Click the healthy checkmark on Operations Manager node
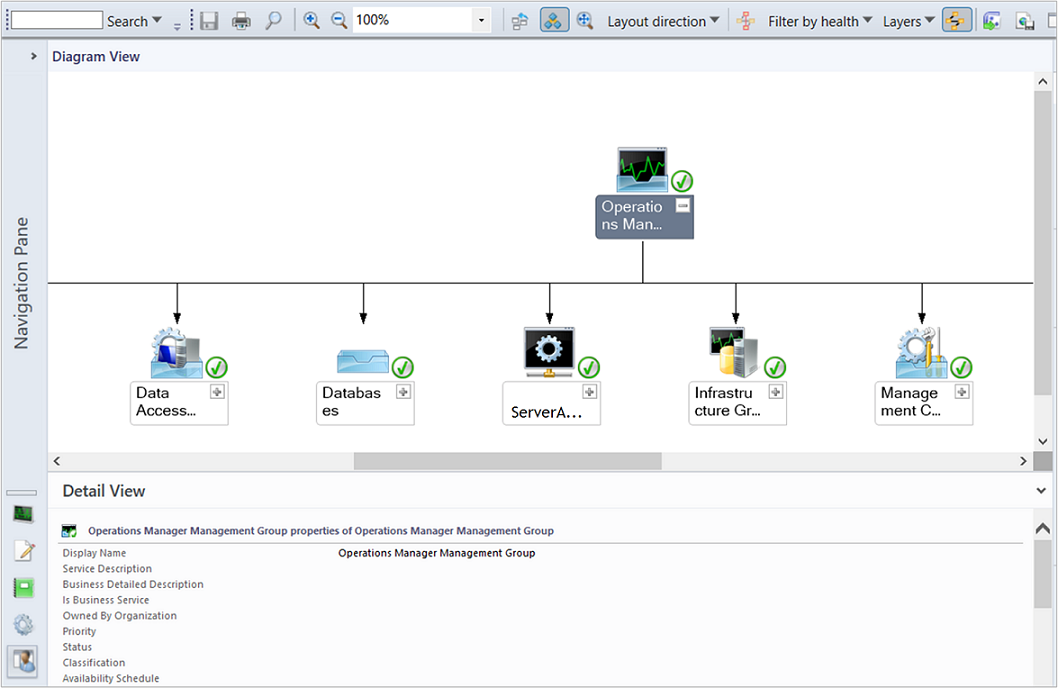 [682, 181]
